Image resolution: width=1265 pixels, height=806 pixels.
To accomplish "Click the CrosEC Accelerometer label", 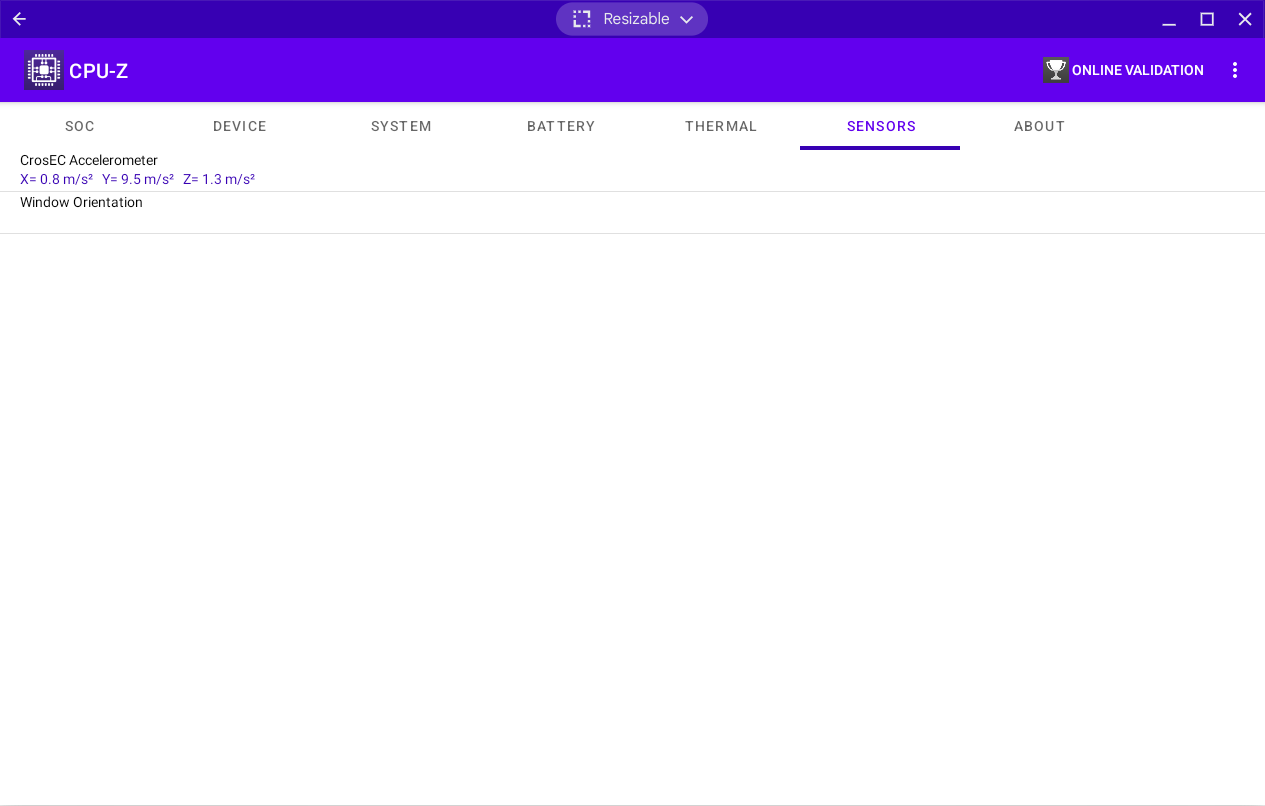I will pyautogui.click(x=89, y=160).
